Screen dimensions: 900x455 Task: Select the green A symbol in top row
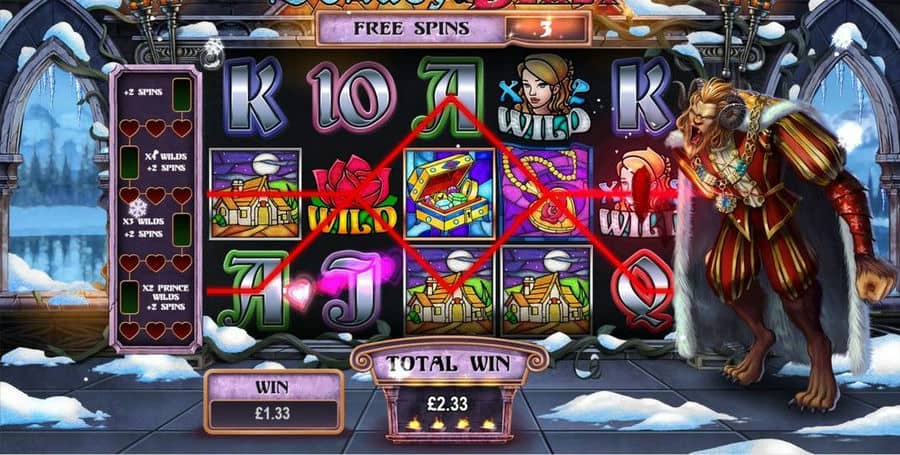(449, 96)
